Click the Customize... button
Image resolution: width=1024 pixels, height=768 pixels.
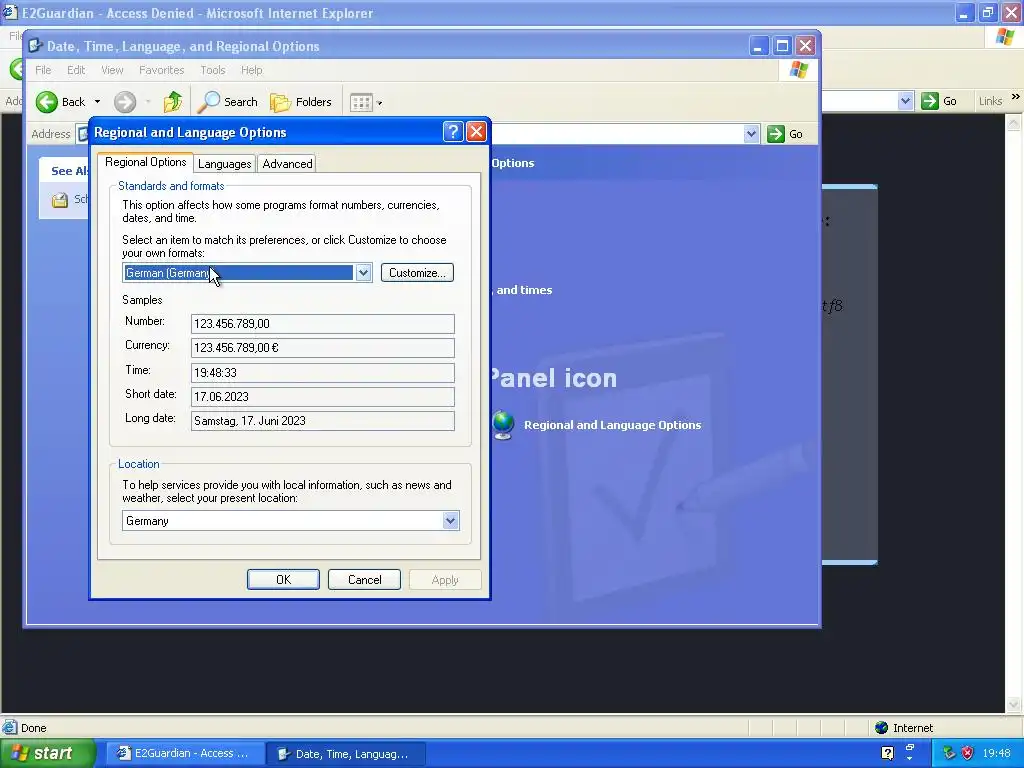coord(417,273)
